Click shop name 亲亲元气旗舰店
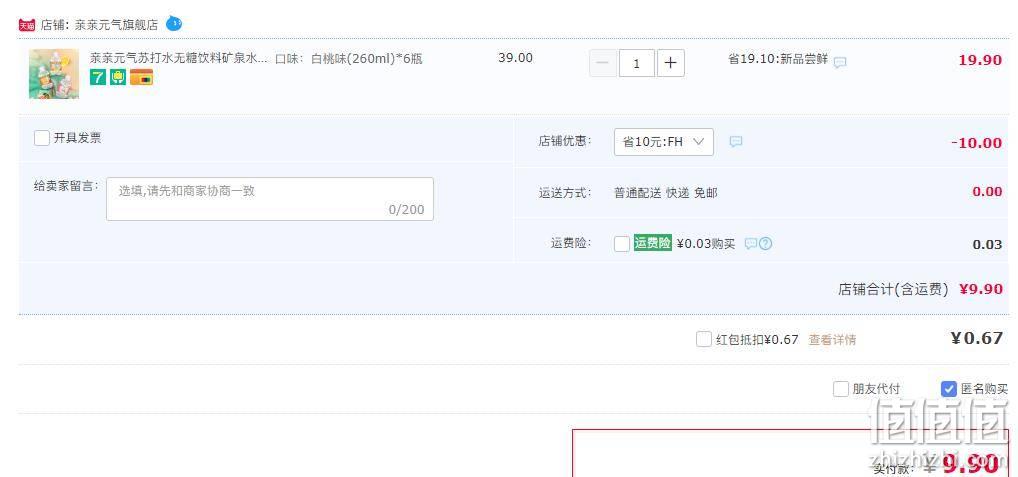Screen dimensions: 1018x477 [116, 25]
